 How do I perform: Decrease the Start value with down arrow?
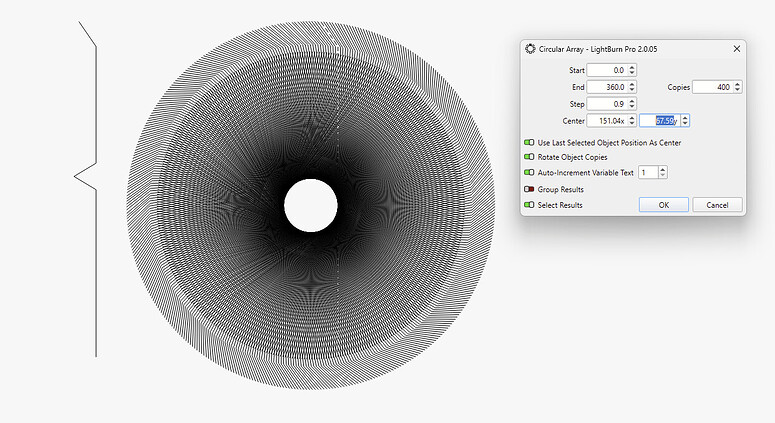pos(632,73)
